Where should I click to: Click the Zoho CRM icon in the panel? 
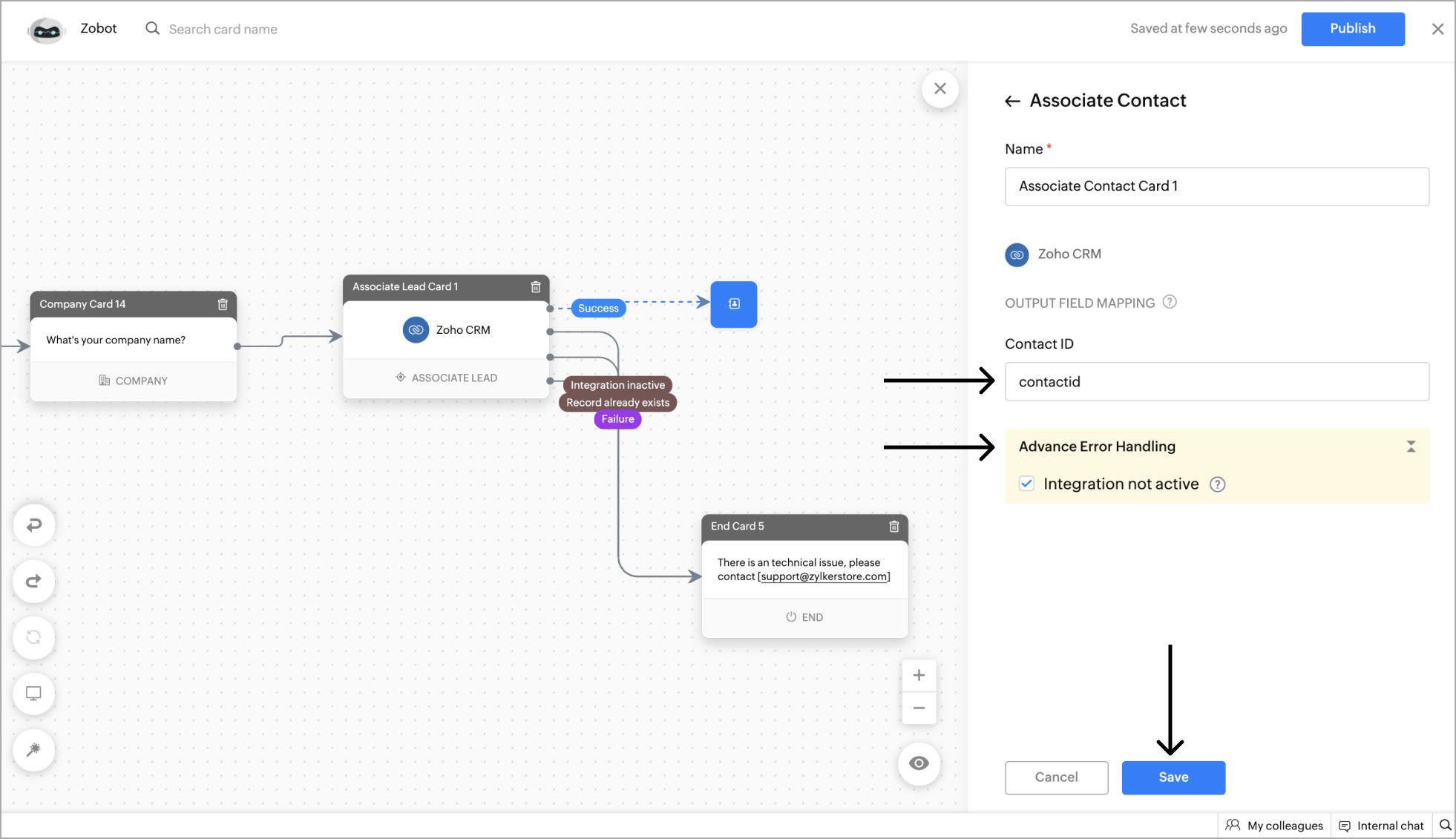click(1017, 254)
